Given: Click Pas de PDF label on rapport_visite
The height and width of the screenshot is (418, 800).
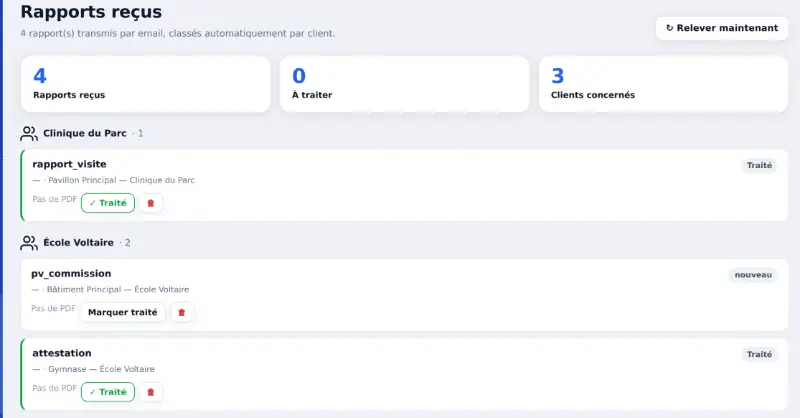Looking at the screenshot, I should point(55,199).
